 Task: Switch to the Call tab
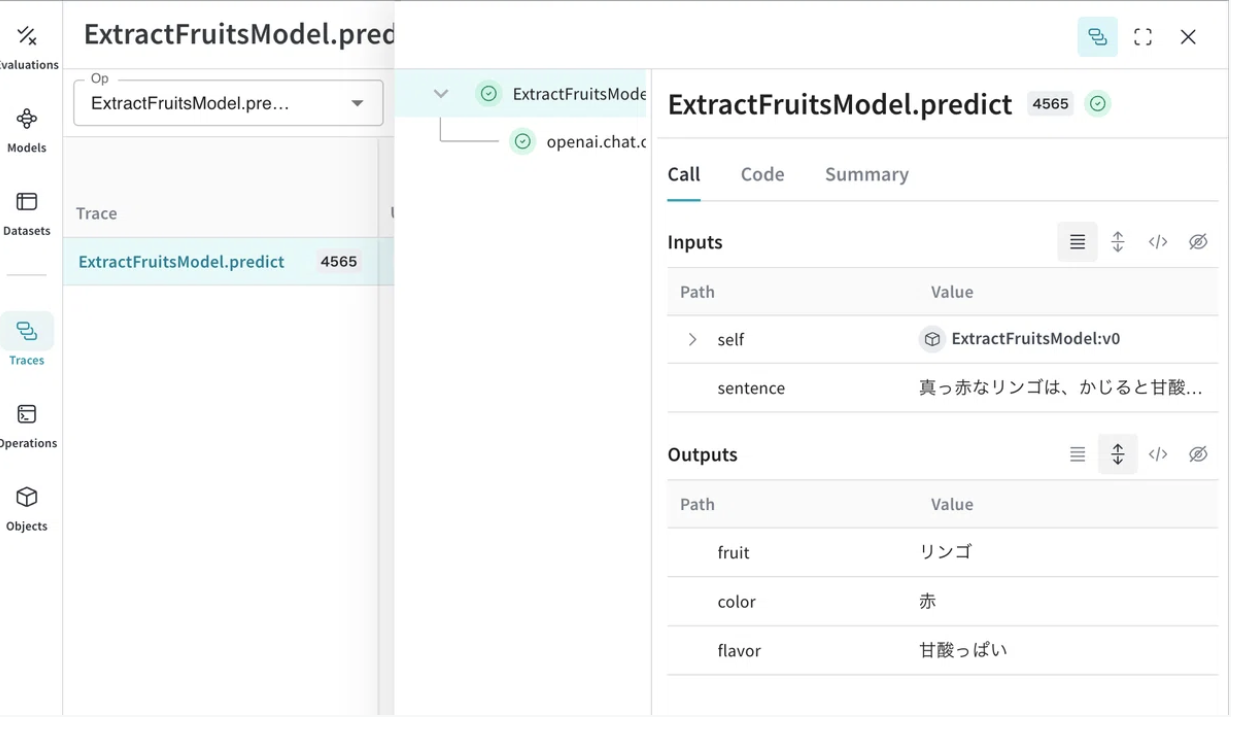pos(684,175)
